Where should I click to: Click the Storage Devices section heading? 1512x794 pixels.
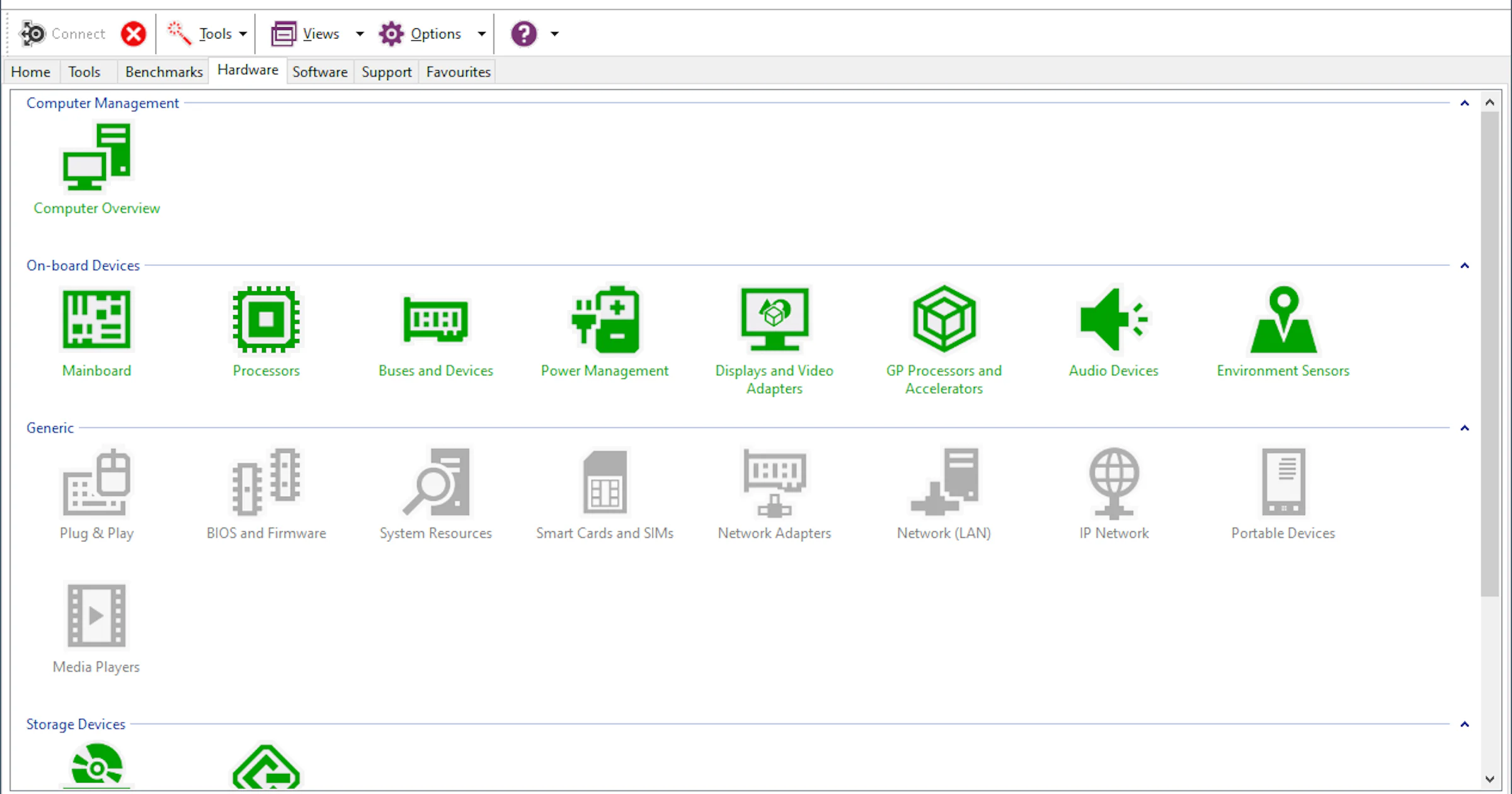(x=76, y=724)
